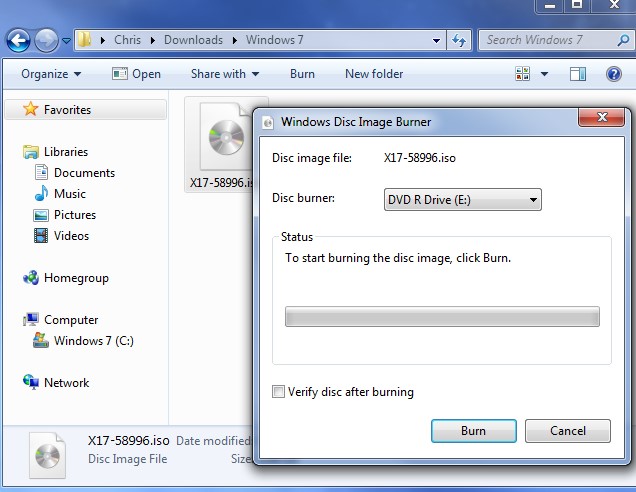Click the Windows 7 (C:) drive icon
Viewport: 636px width, 492px height.
(x=41, y=340)
